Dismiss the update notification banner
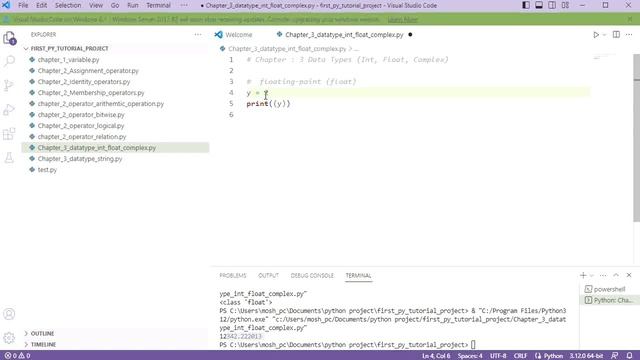Image resolution: width=640 pixels, height=360 pixels. coord(630,19)
